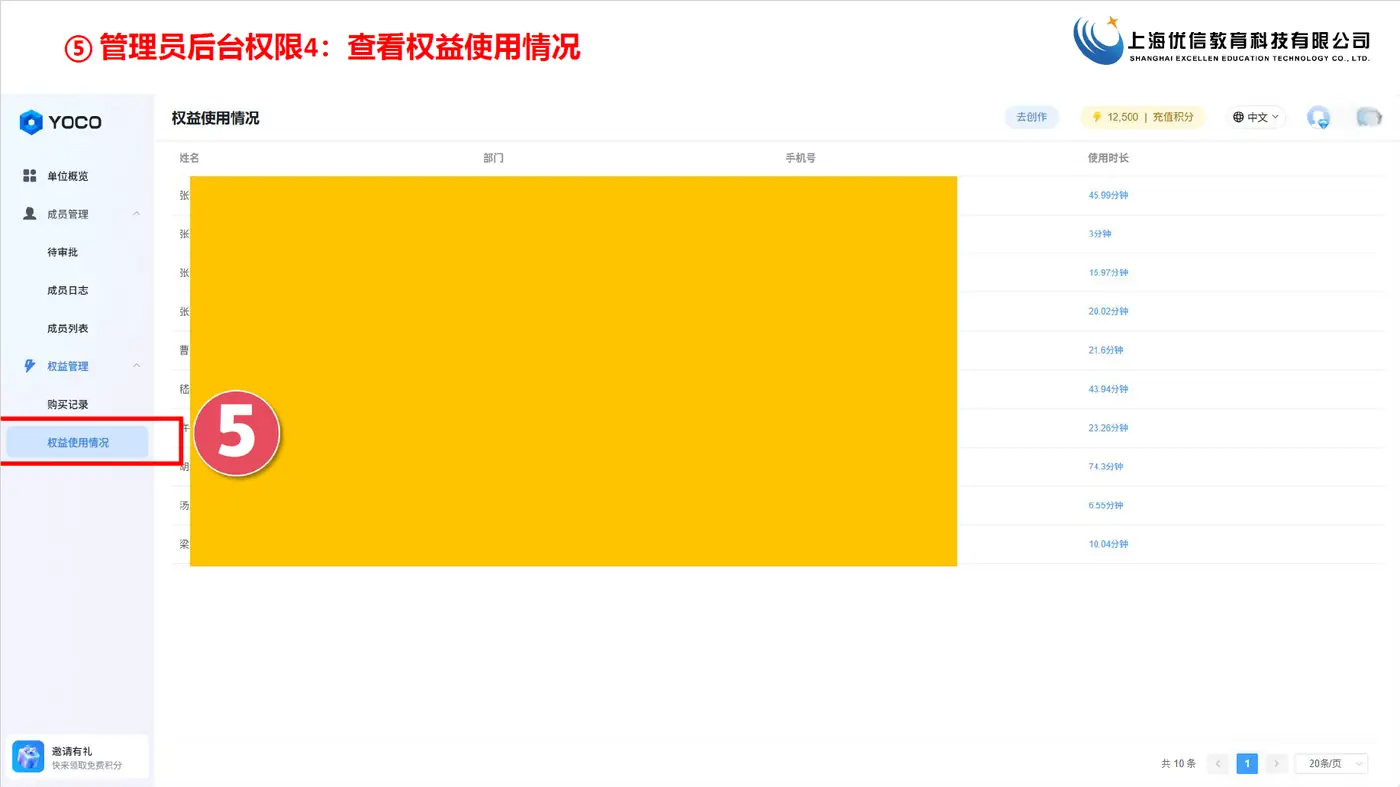Viewport: 1400px width, 787px height.
Task: Click the user avatar icon
Action: [x=1319, y=118]
